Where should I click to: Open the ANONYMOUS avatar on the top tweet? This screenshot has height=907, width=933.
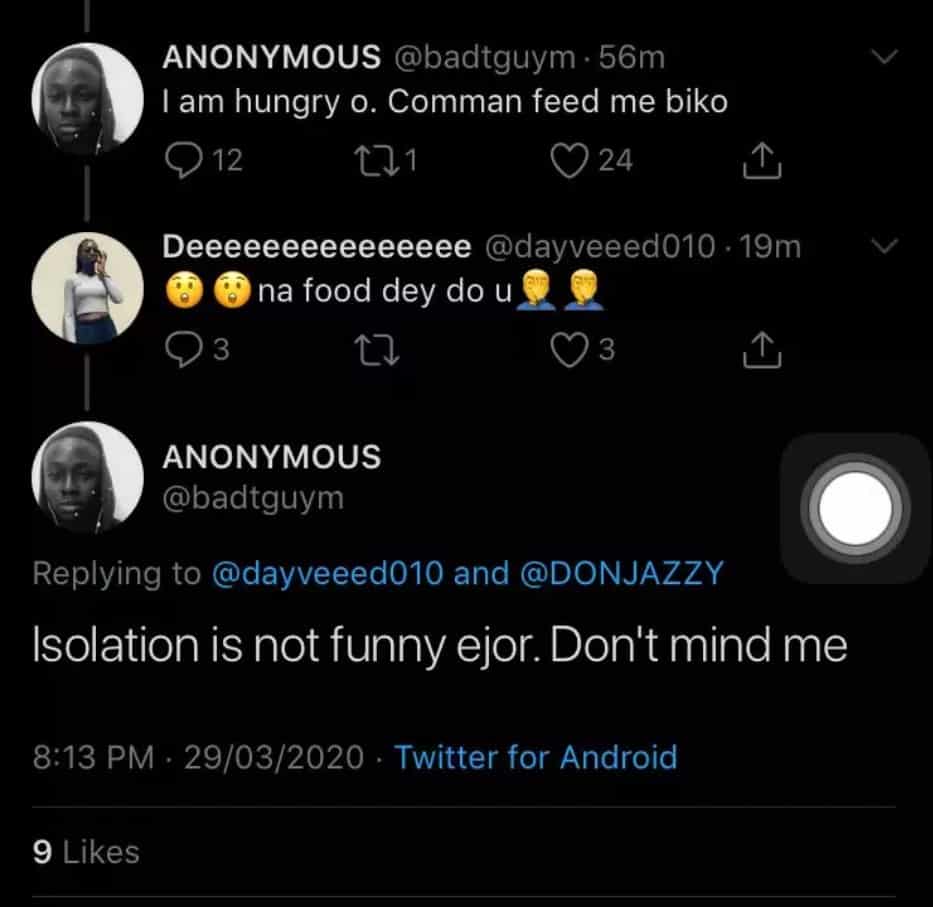(87, 99)
